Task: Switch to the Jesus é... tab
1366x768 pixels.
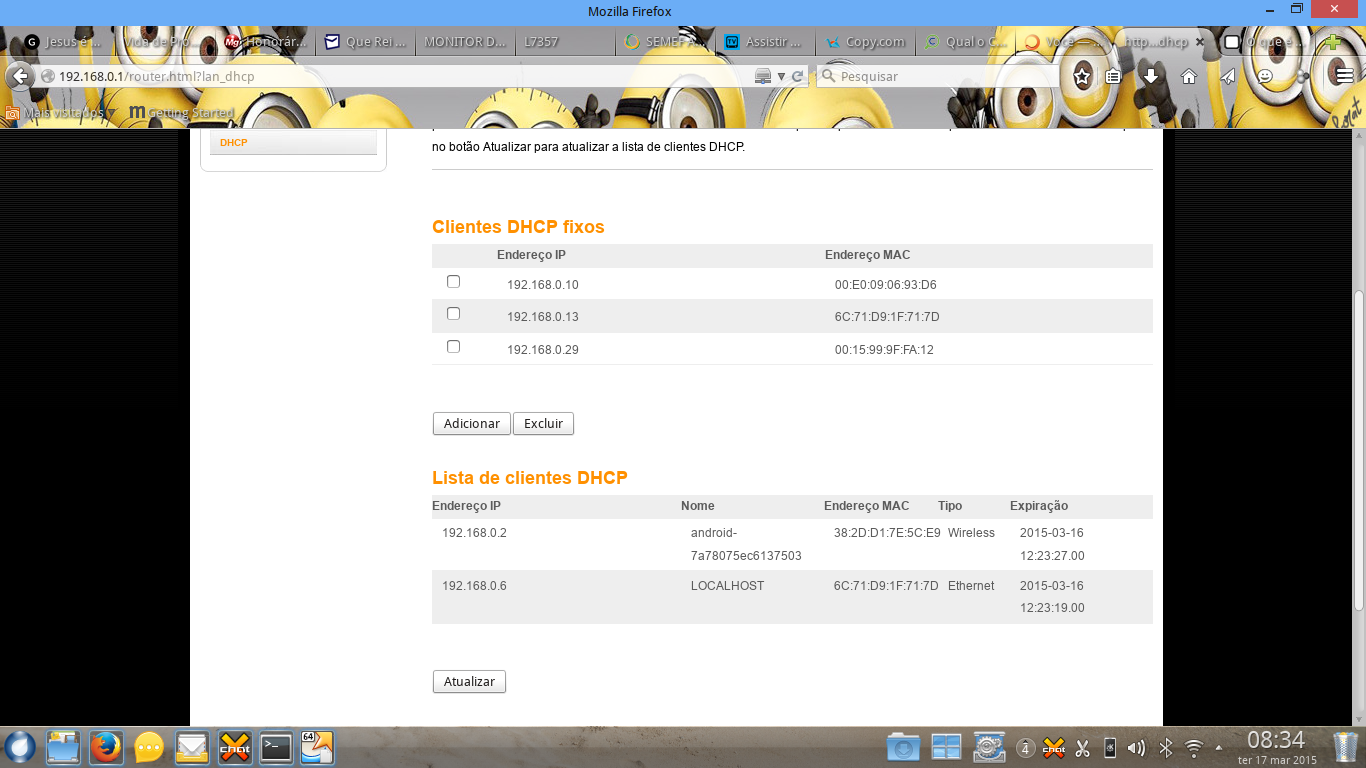Action: [x=66, y=42]
